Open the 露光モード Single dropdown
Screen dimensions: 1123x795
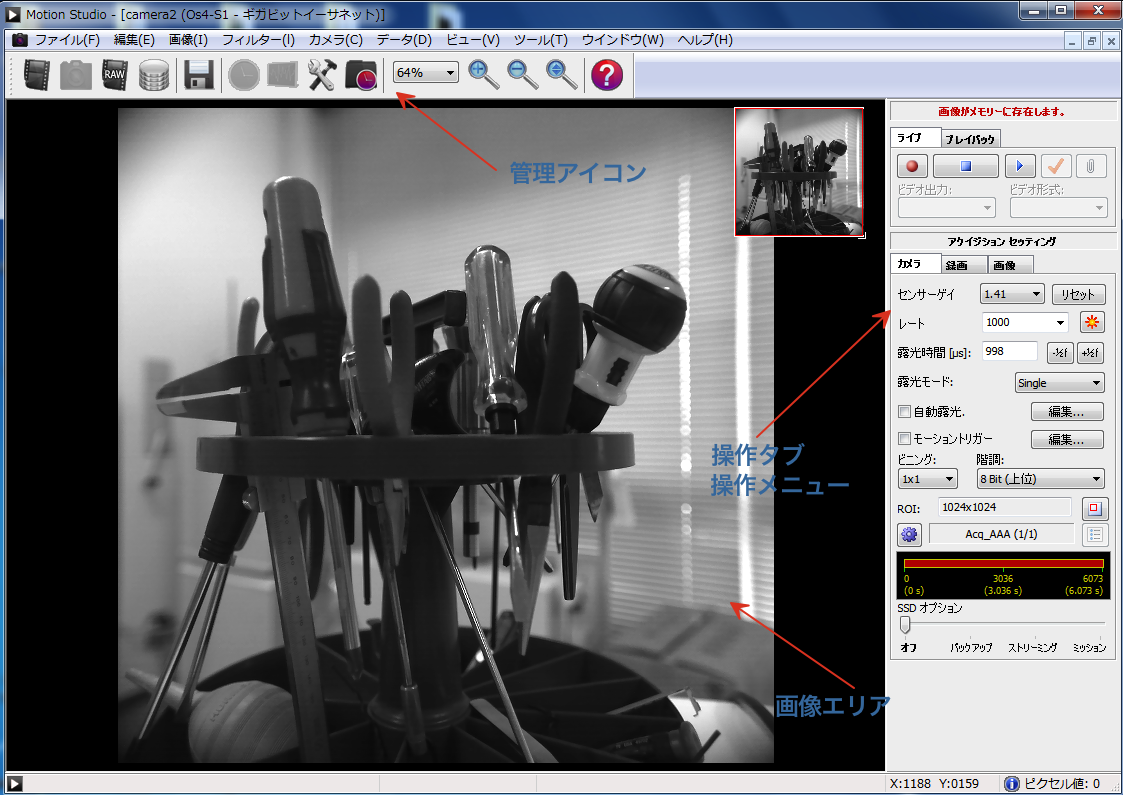pyautogui.click(x=1060, y=383)
